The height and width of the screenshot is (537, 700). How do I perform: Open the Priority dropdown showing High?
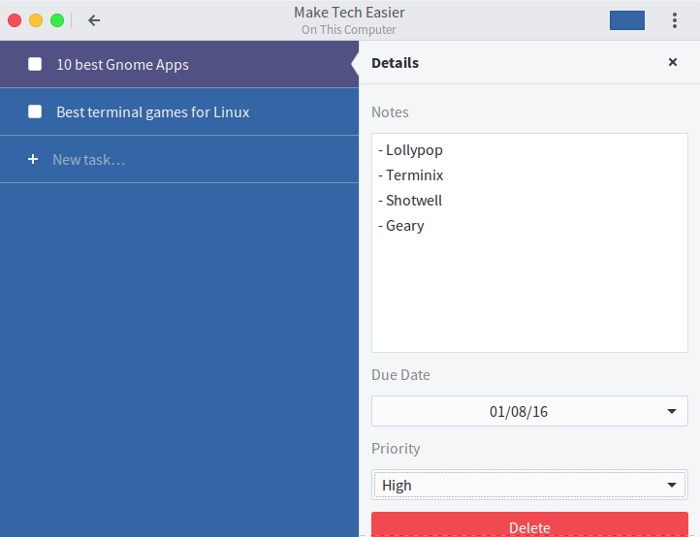tap(529, 485)
